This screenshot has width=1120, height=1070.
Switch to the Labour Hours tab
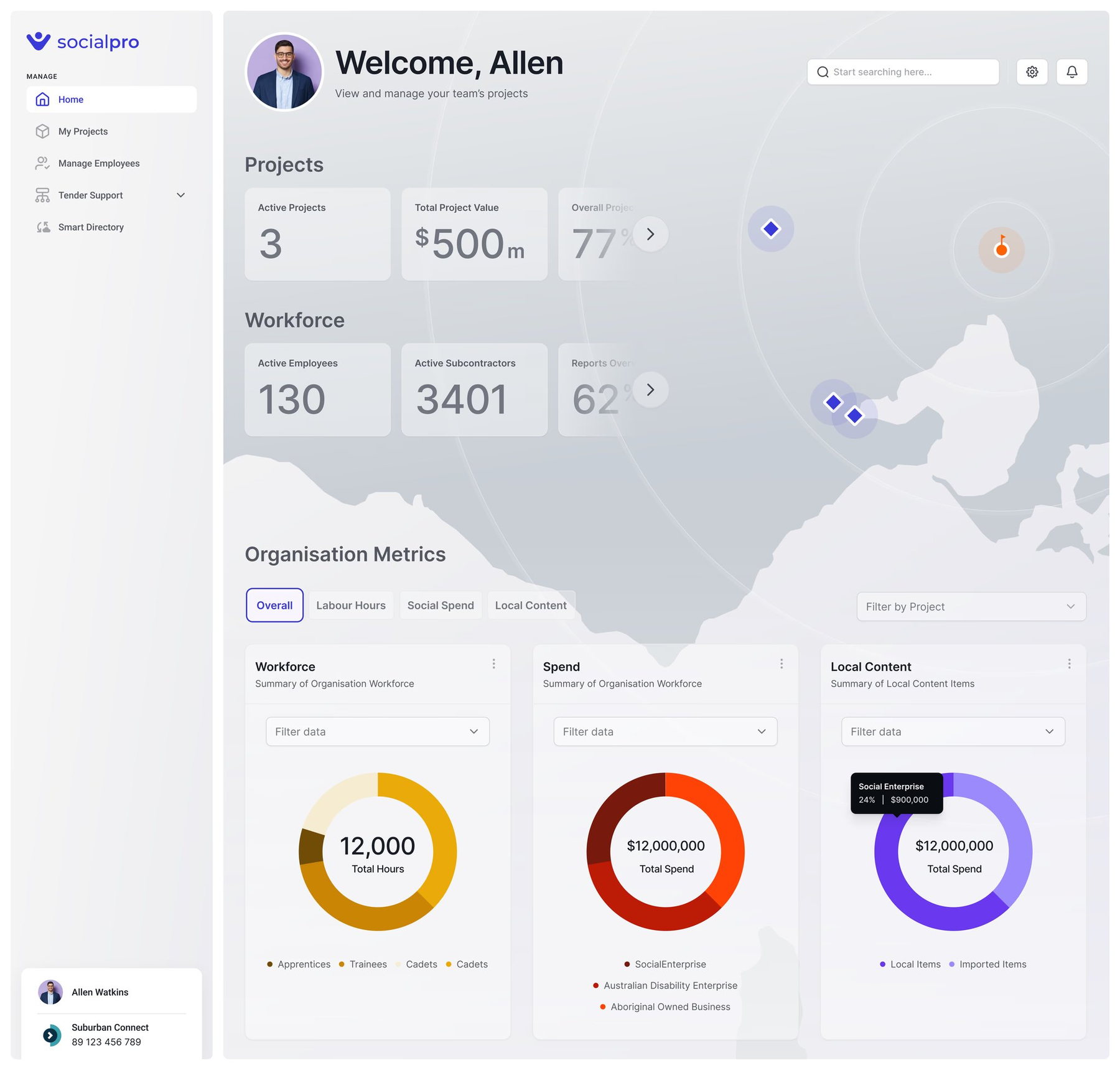[x=351, y=606]
